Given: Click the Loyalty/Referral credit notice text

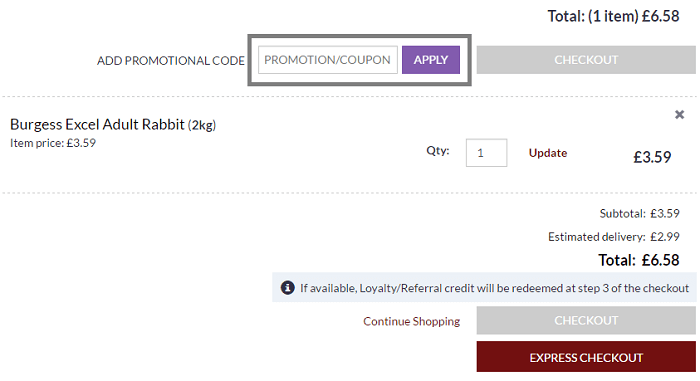Looking at the screenshot, I should 495,288.
